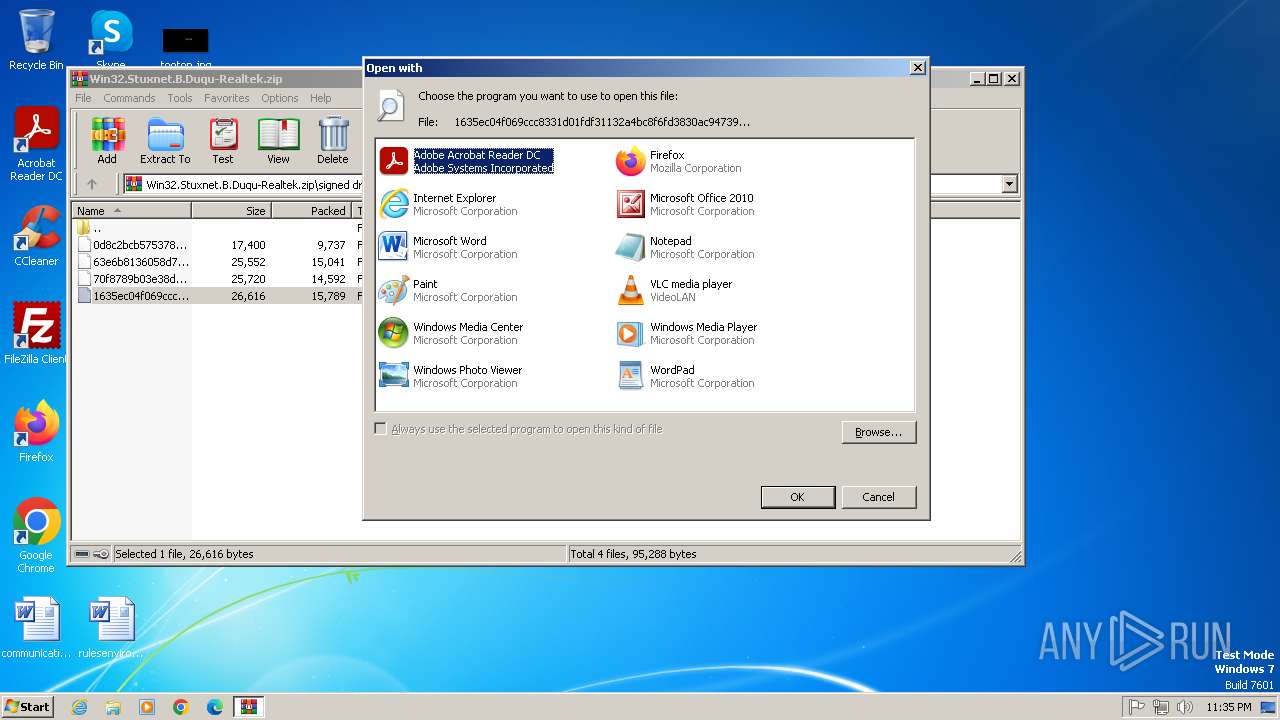Select file 0d8c2bcb575378... in WinRAR
Screen dimensions: 1280x720
tap(140, 245)
